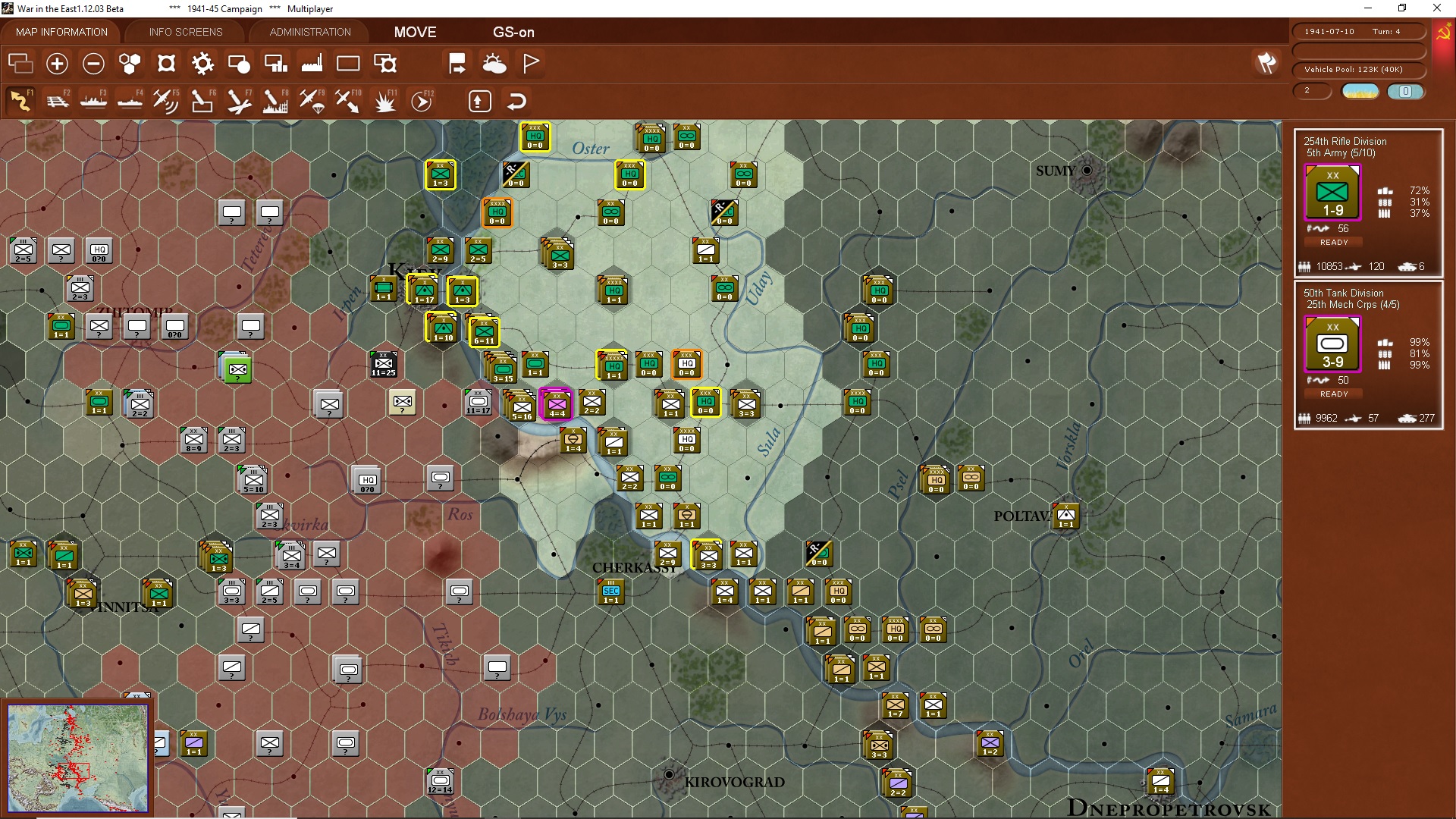Click the pennant flag icon
Screen dimensions: 1456x819
click(531, 64)
